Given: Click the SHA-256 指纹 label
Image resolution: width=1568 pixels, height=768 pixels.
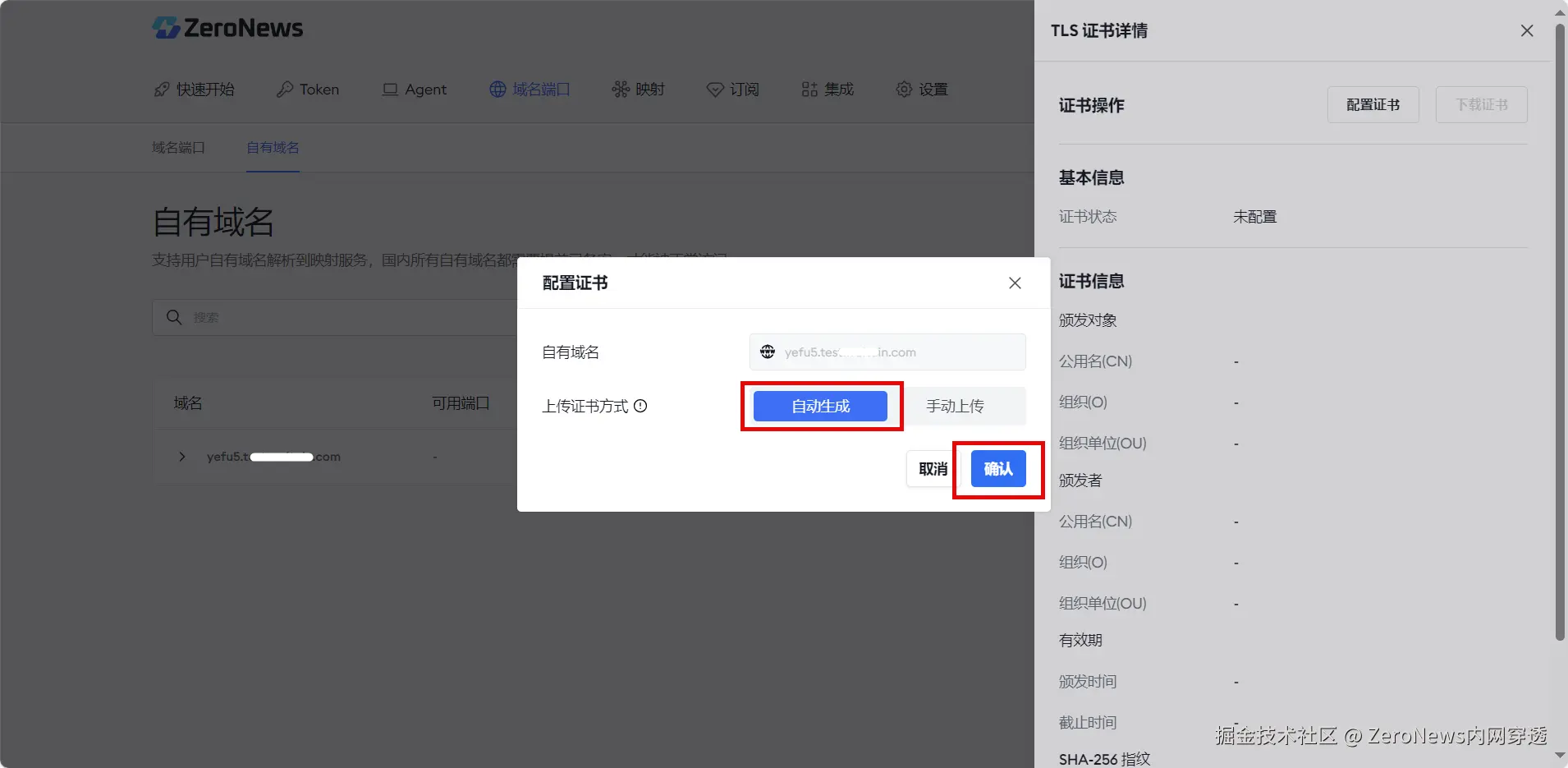Looking at the screenshot, I should click(x=1105, y=759).
